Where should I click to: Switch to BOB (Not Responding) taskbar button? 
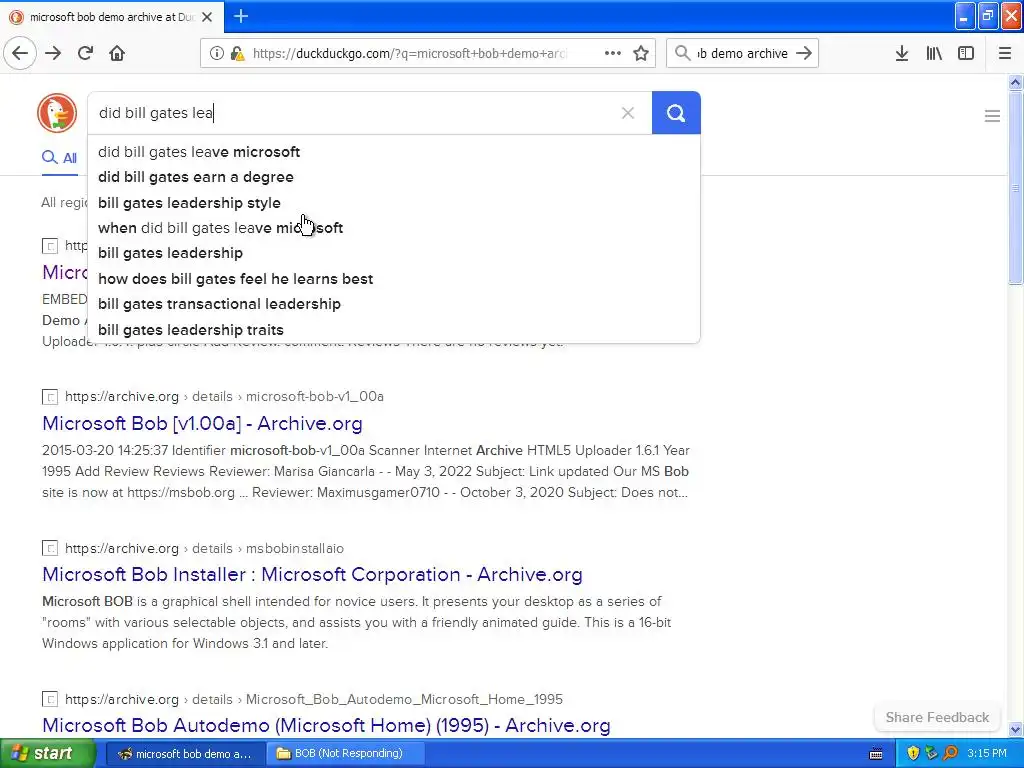[x=345, y=754]
